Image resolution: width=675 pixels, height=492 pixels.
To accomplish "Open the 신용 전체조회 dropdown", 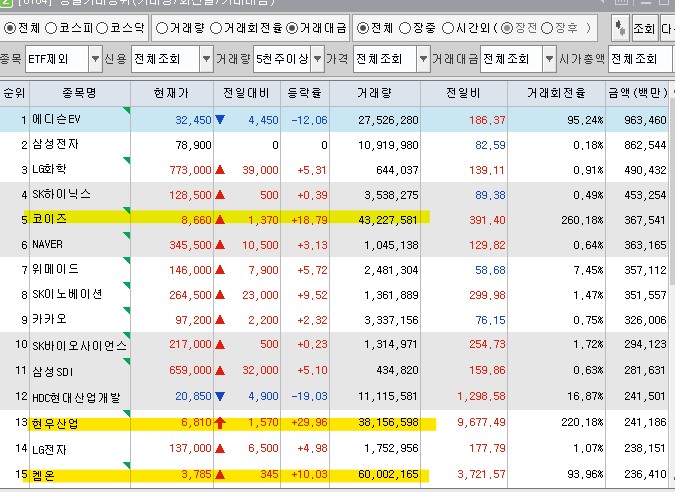I will pyautogui.click(x=207, y=59).
